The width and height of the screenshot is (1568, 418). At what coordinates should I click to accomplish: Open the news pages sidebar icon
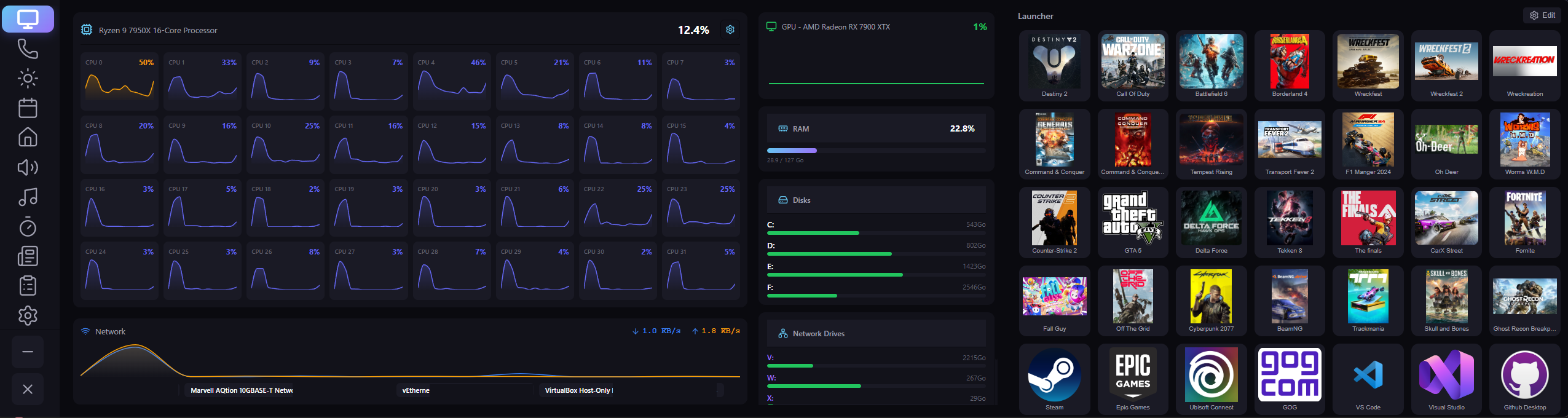coord(28,256)
